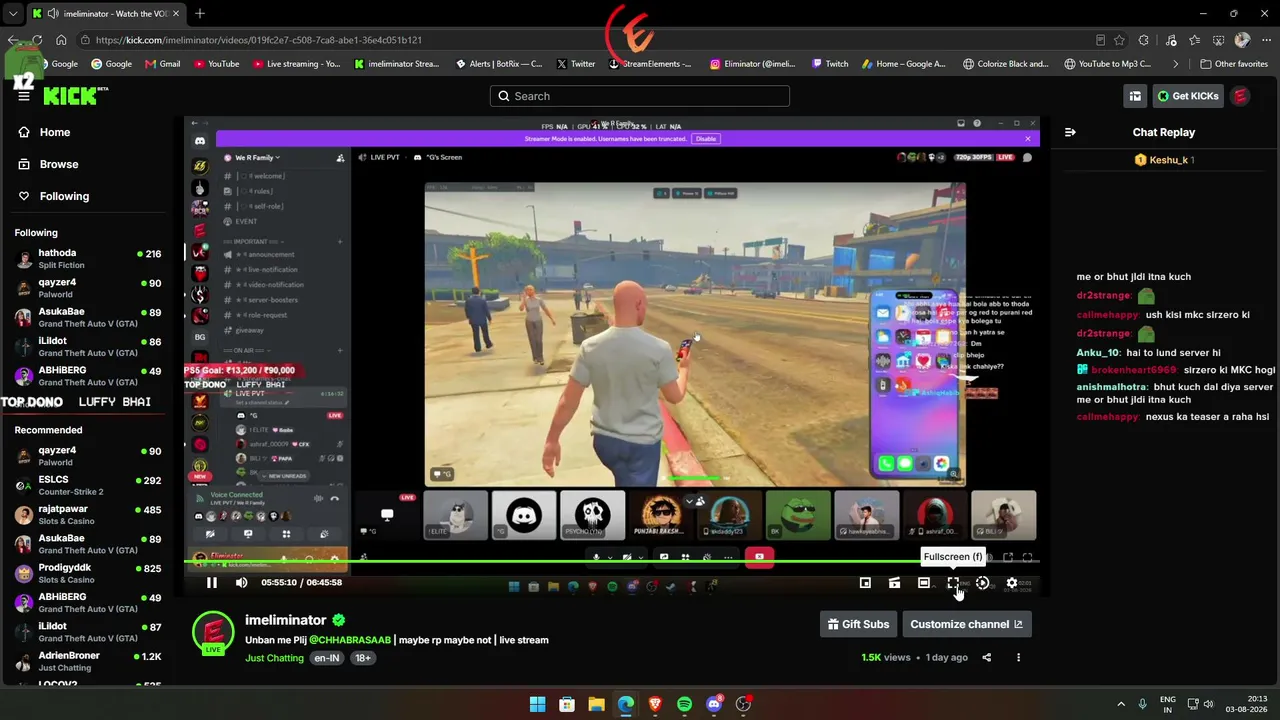Select the imeliminator Kick browser tab

click(x=105, y=14)
